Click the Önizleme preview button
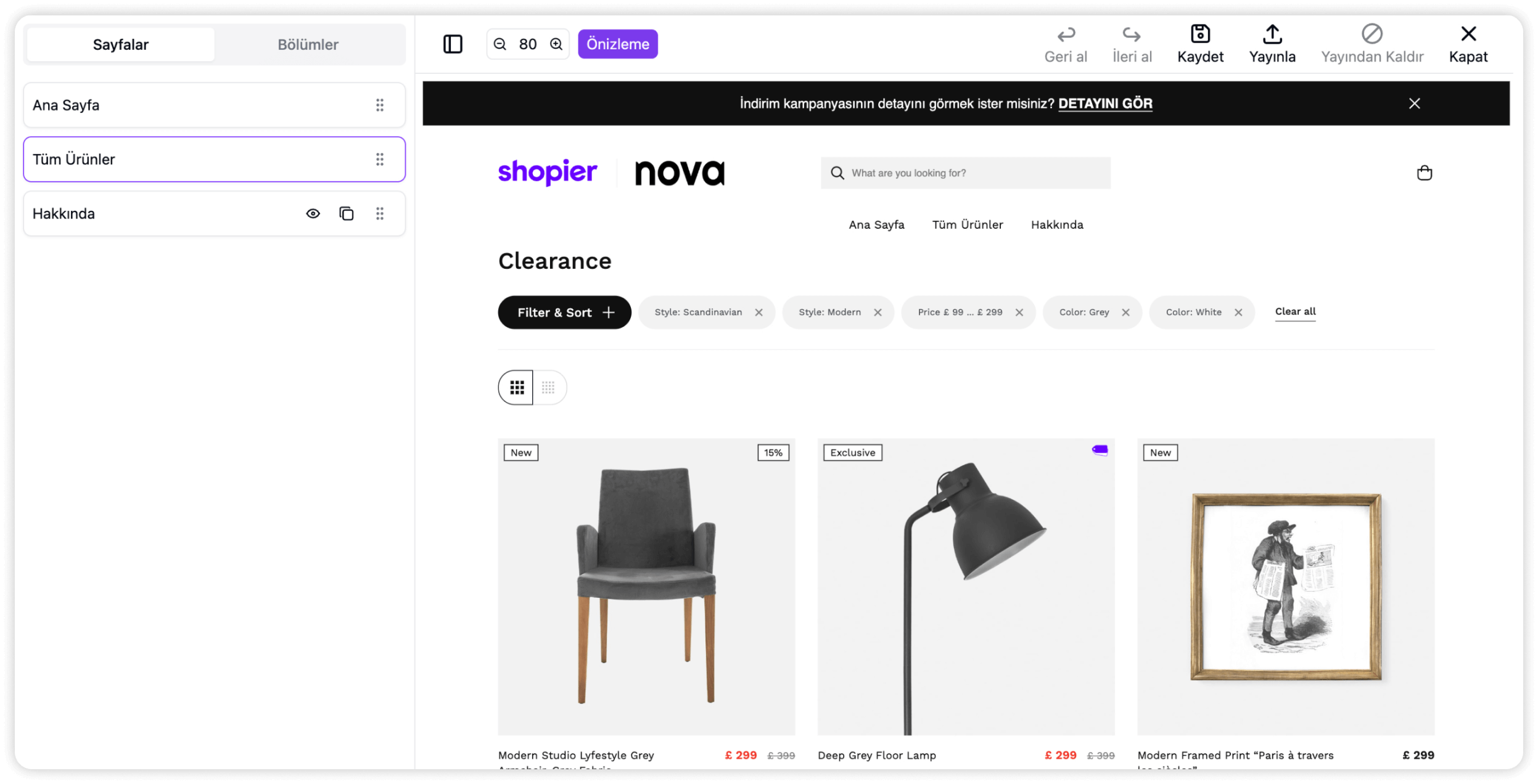 (618, 44)
